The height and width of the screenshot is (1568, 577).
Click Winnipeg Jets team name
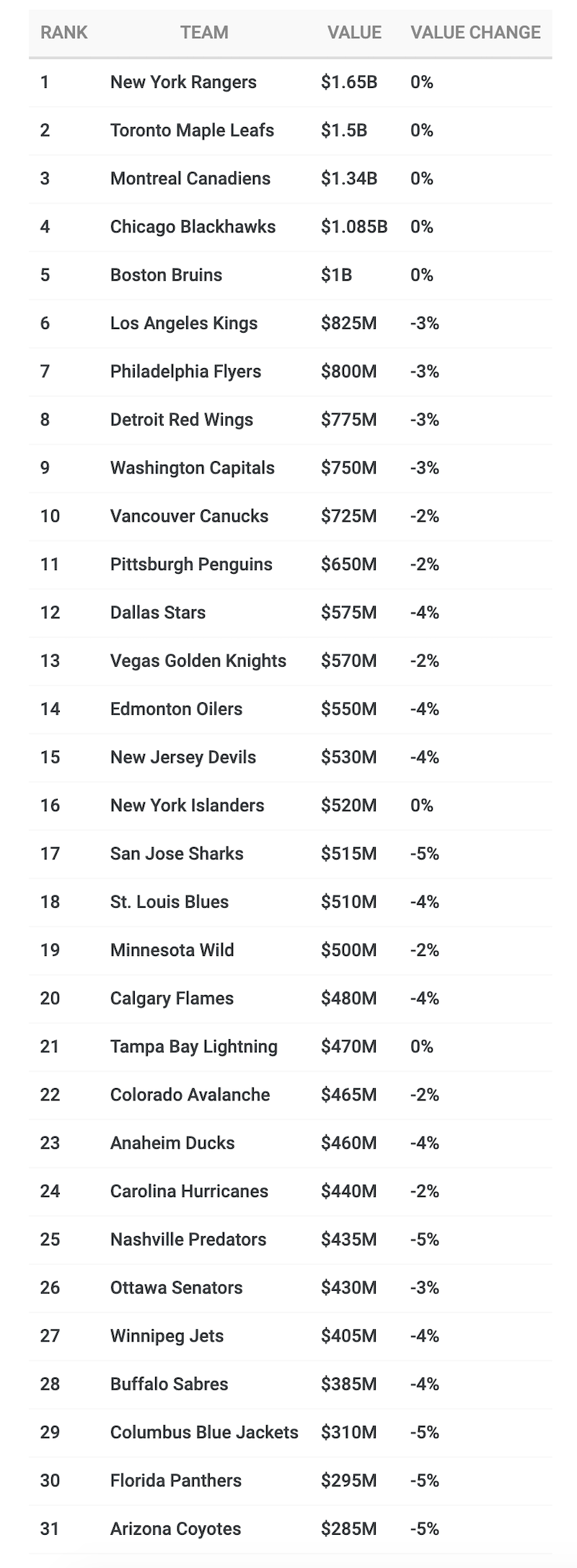(167, 1336)
